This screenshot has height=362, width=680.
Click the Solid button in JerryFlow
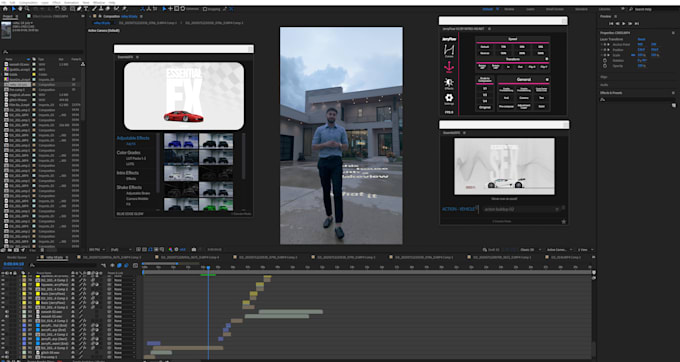(x=541, y=106)
